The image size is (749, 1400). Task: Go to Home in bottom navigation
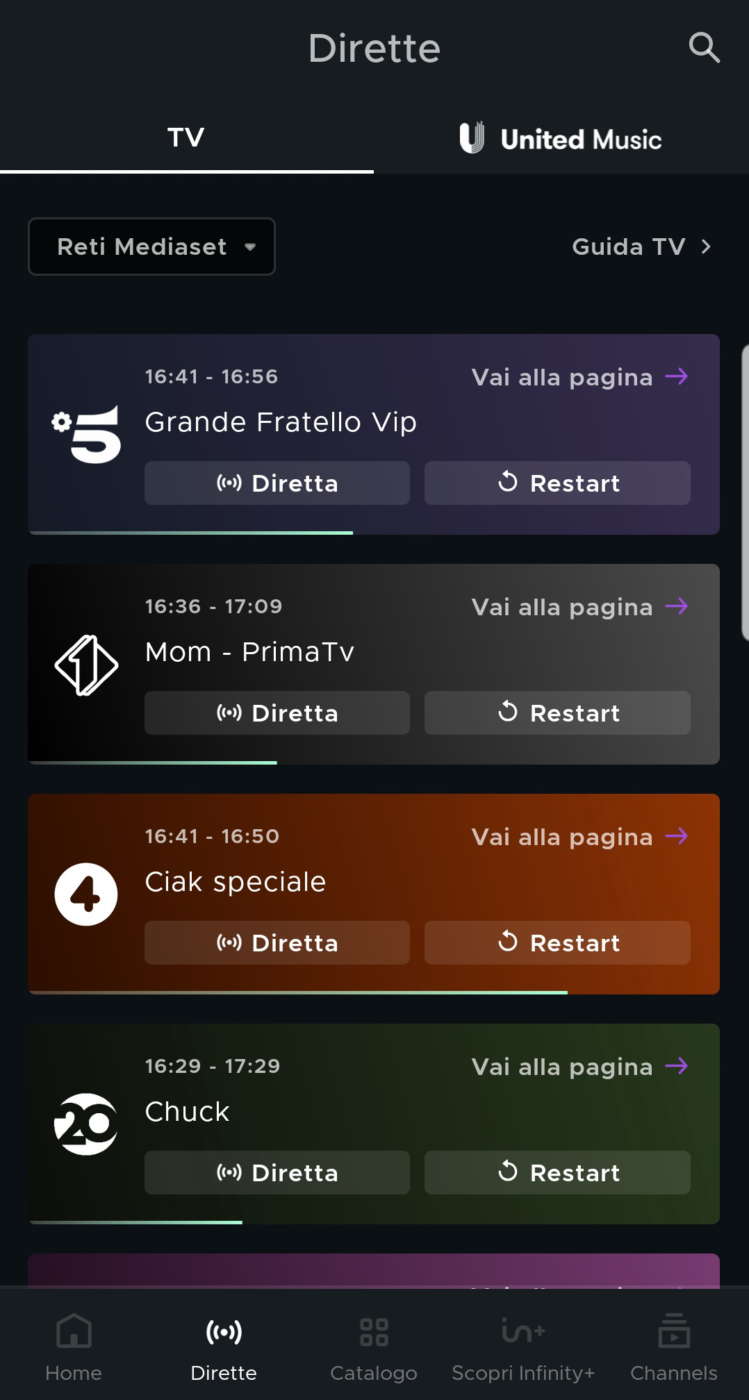pyautogui.click(x=74, y=1347)
